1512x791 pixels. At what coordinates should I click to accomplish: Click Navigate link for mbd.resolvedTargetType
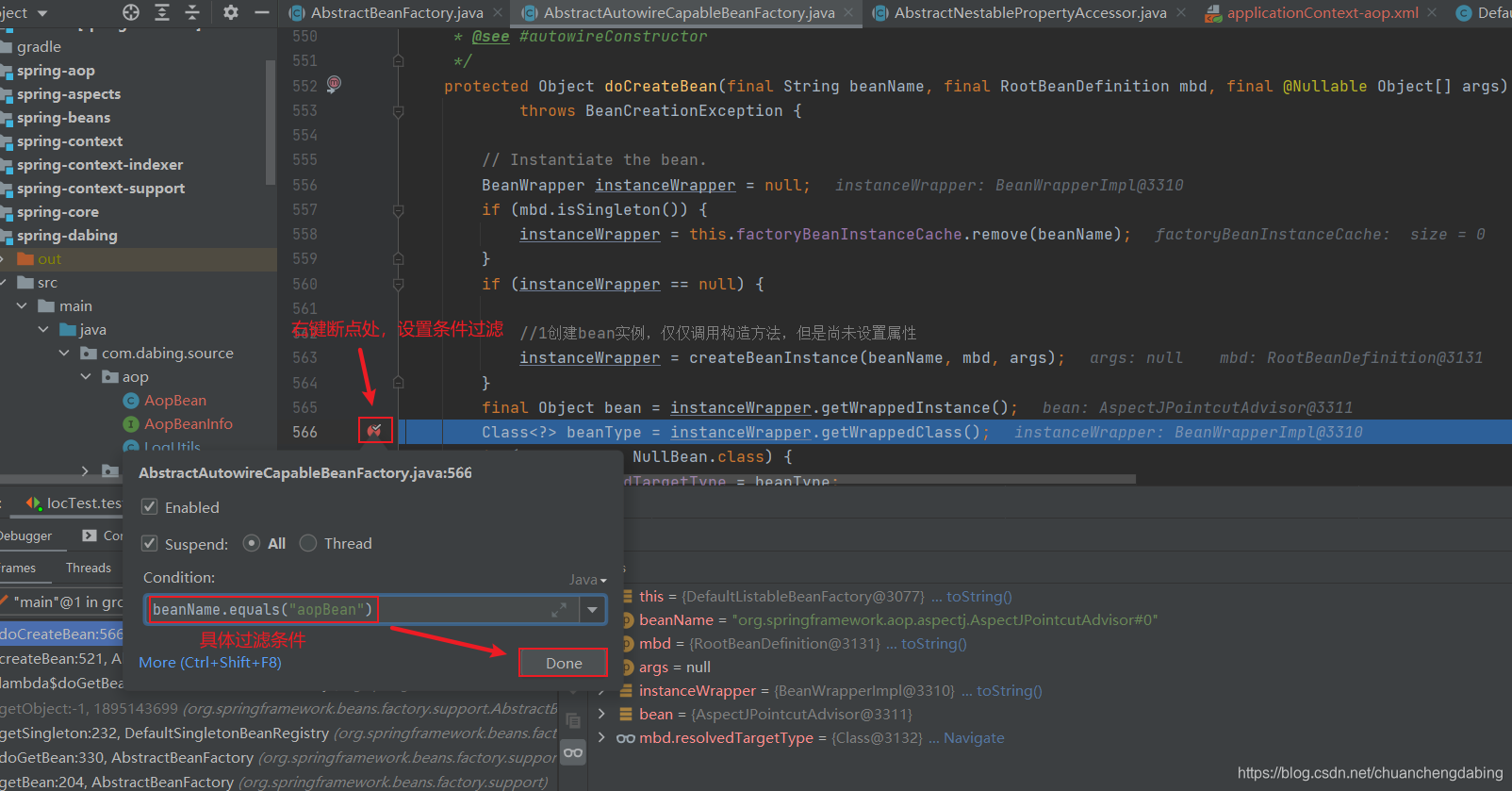coord(974,738)
